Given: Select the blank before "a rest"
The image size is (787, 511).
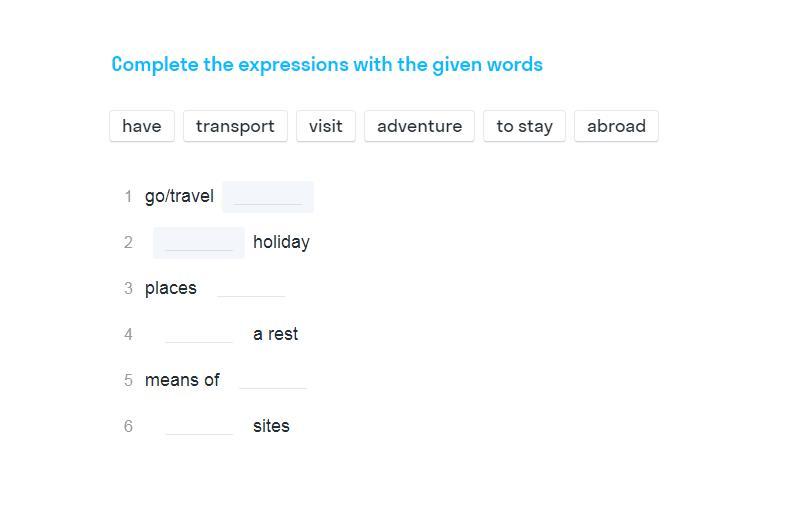Looking at the screenshot, I should (x=199, y=335).
